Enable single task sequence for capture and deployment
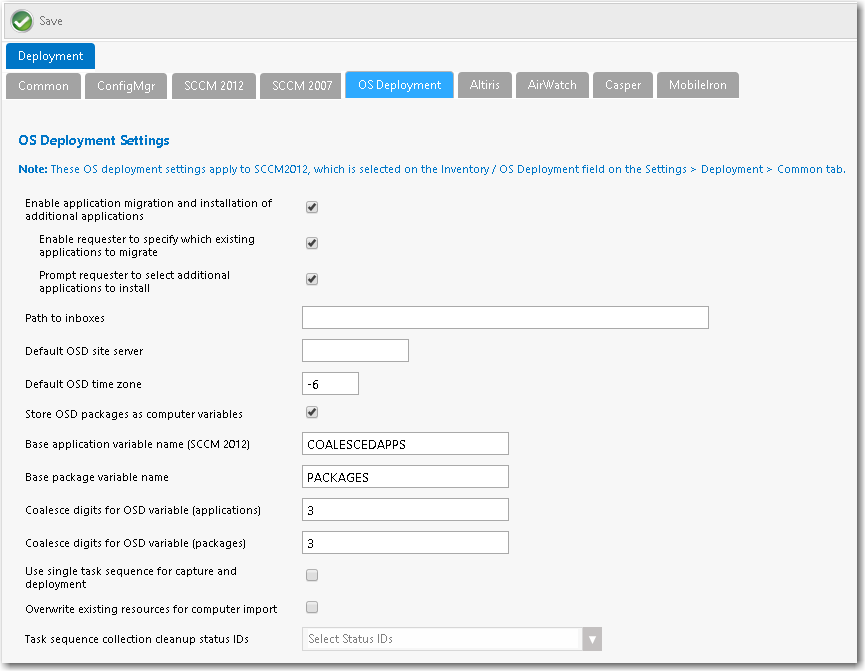 [311, 574]
